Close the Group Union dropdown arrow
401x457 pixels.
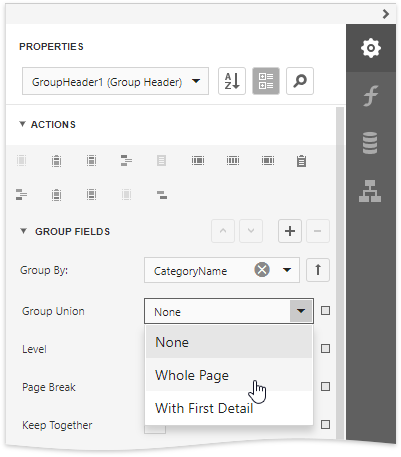pyautogui.click(x=301, y=311)
